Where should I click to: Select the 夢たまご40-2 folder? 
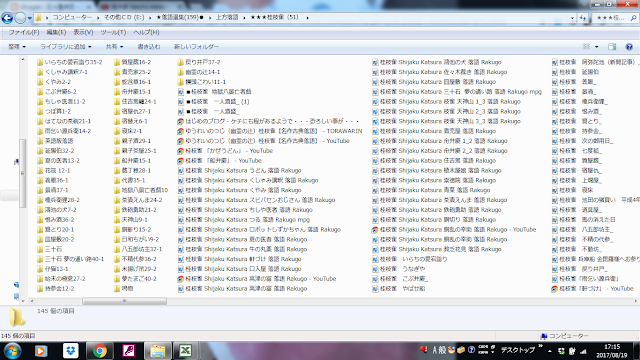click(x=135, y=279)
